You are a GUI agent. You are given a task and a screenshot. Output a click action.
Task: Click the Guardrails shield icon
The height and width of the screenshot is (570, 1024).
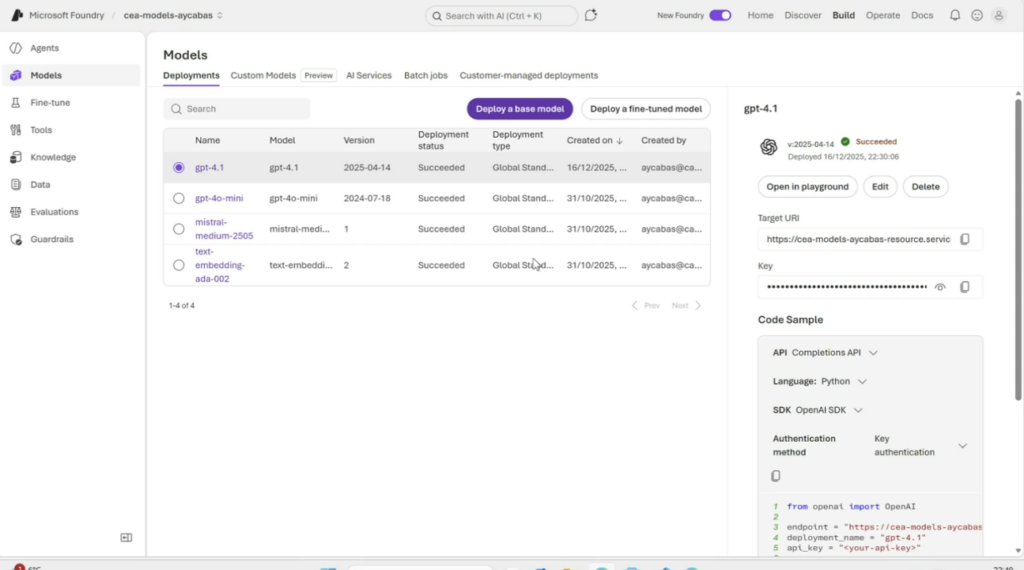click(16, 240)
